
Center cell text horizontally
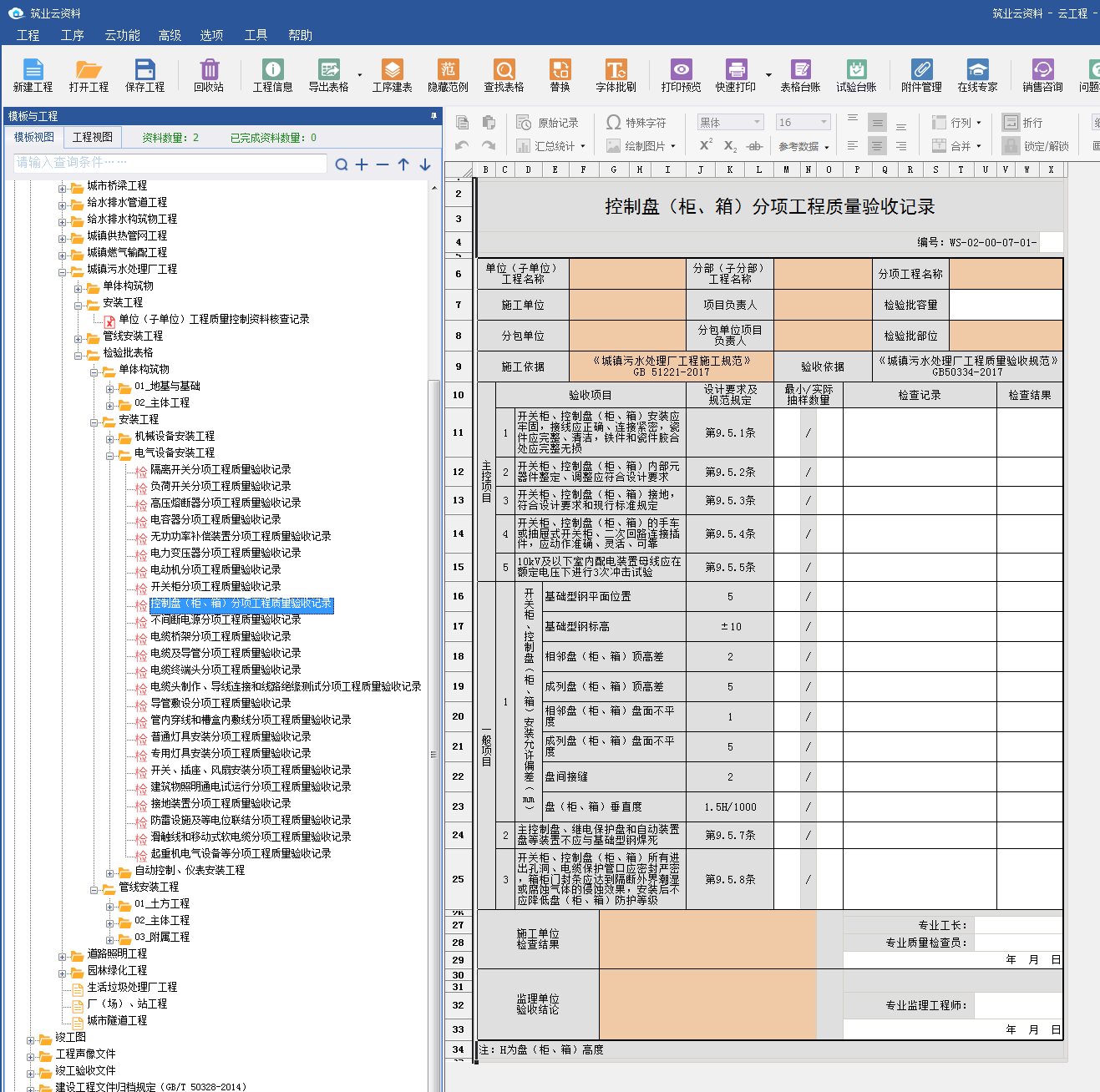click(877, 145)
